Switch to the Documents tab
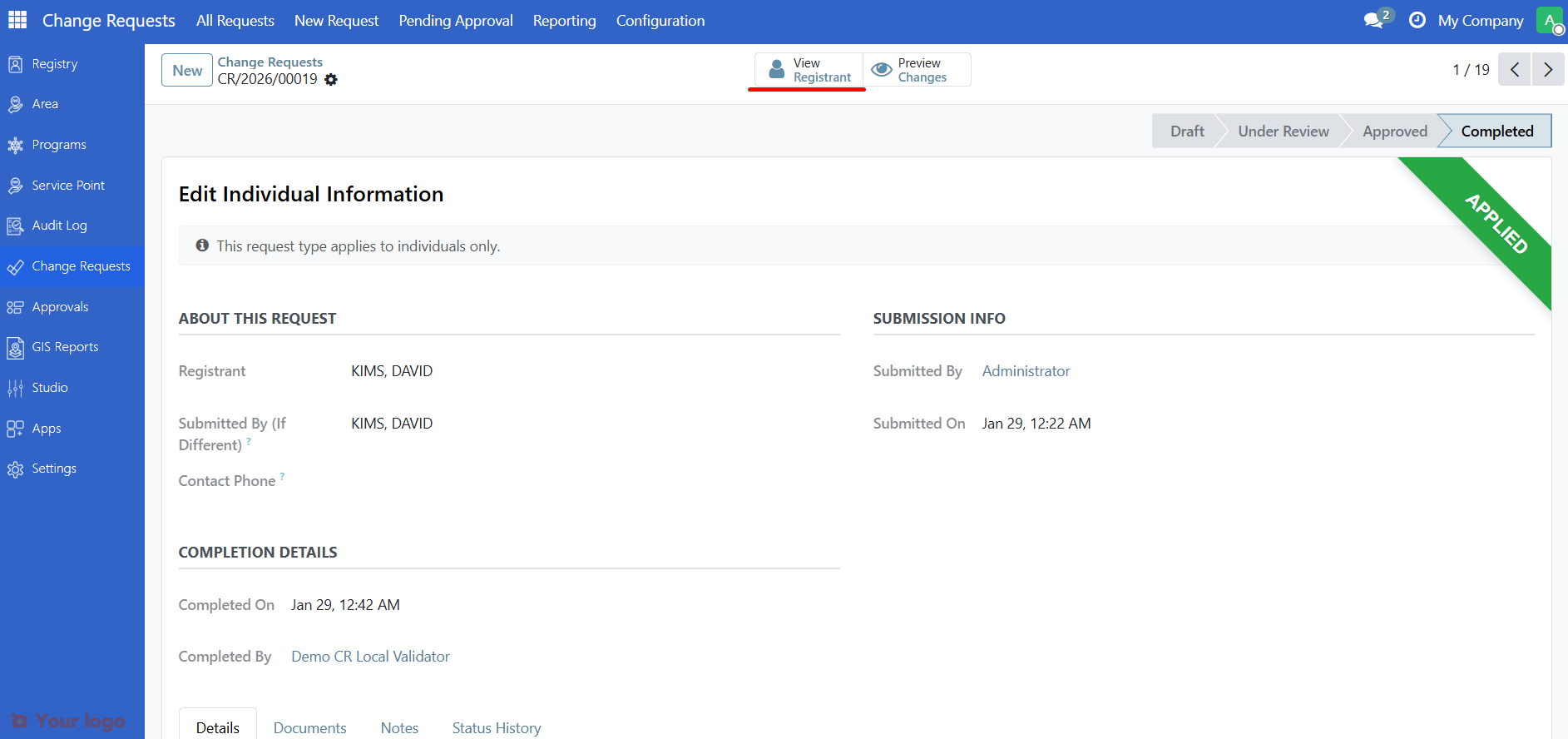The height and width of the screenshot is (739, 1568). 309,727
